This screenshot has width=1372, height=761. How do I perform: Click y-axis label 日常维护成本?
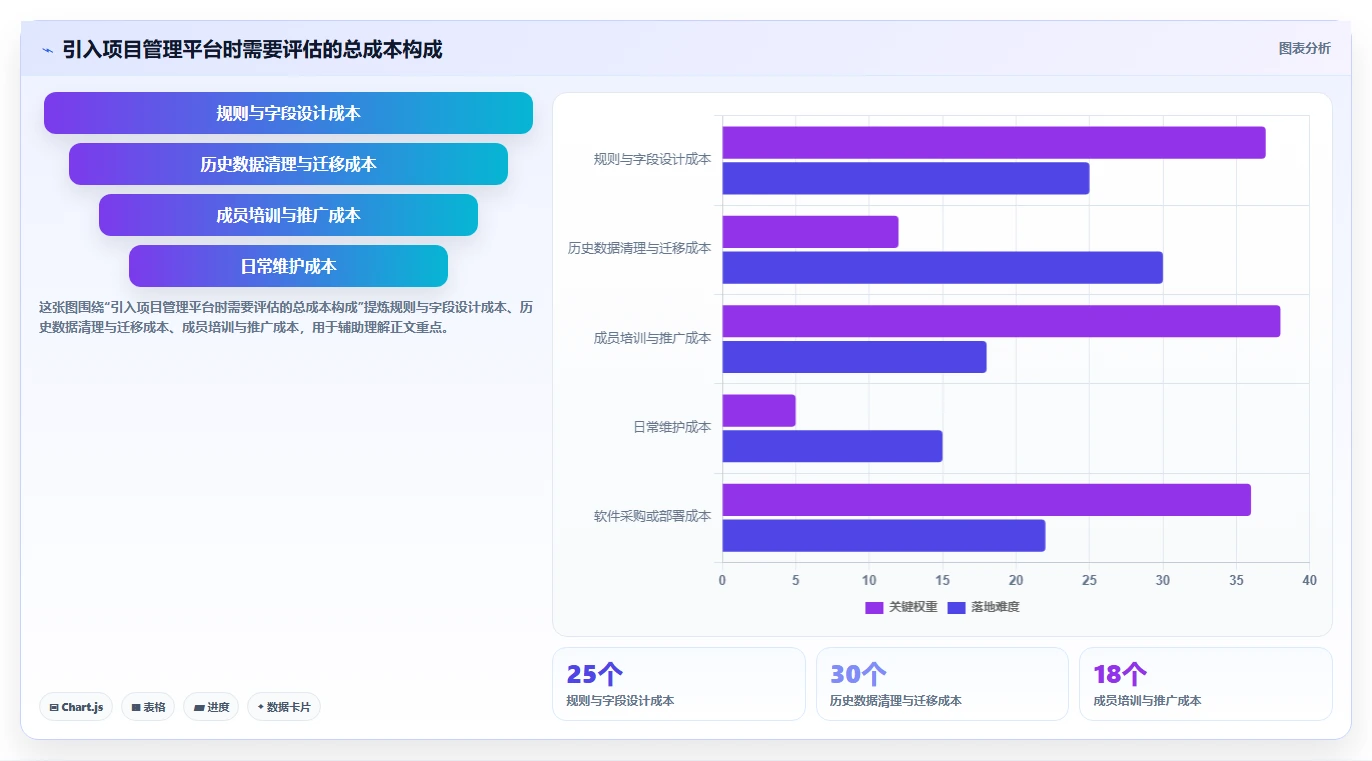click(672, 428)
